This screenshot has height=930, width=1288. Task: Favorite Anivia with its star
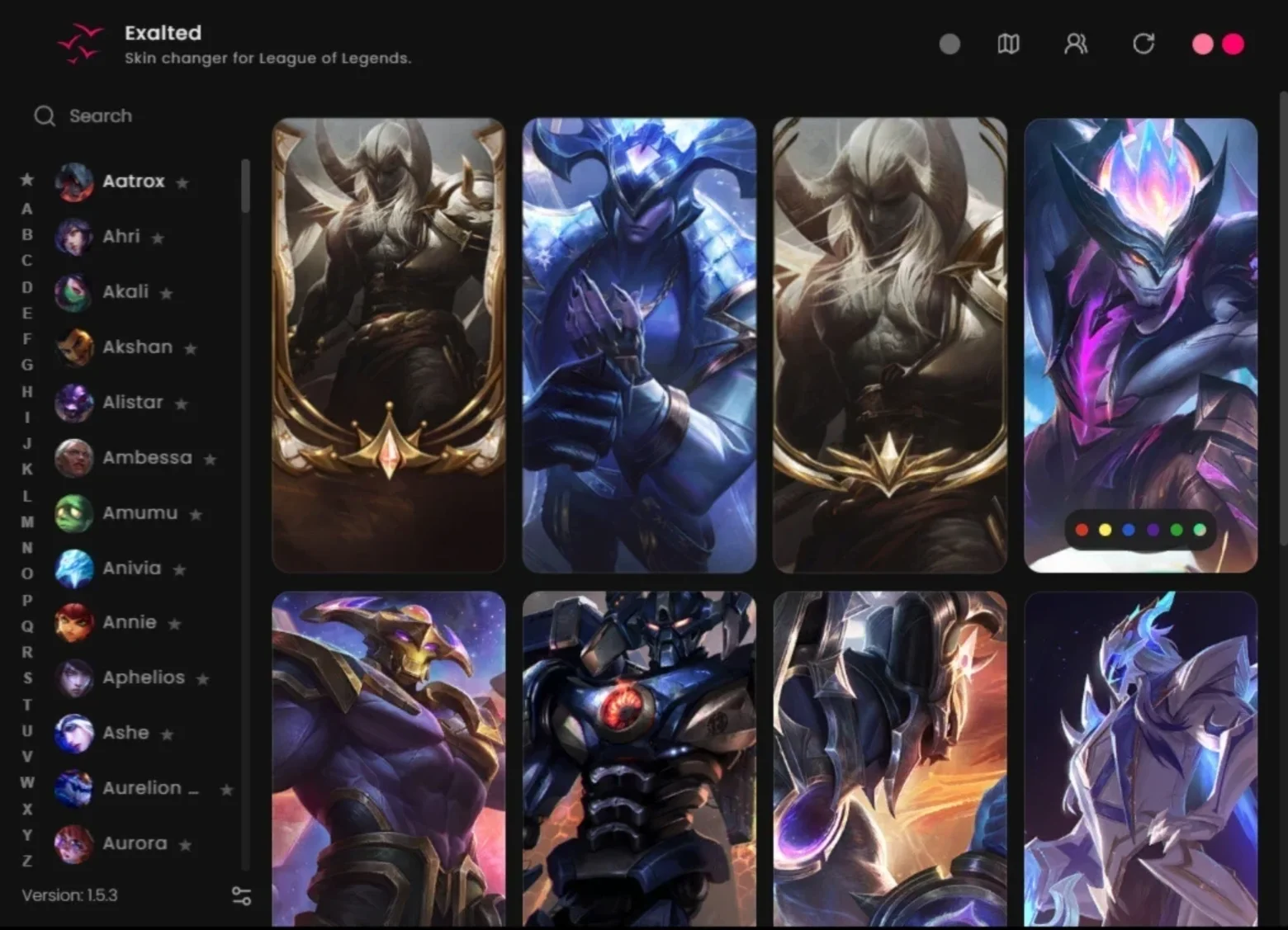pos(179,569)
